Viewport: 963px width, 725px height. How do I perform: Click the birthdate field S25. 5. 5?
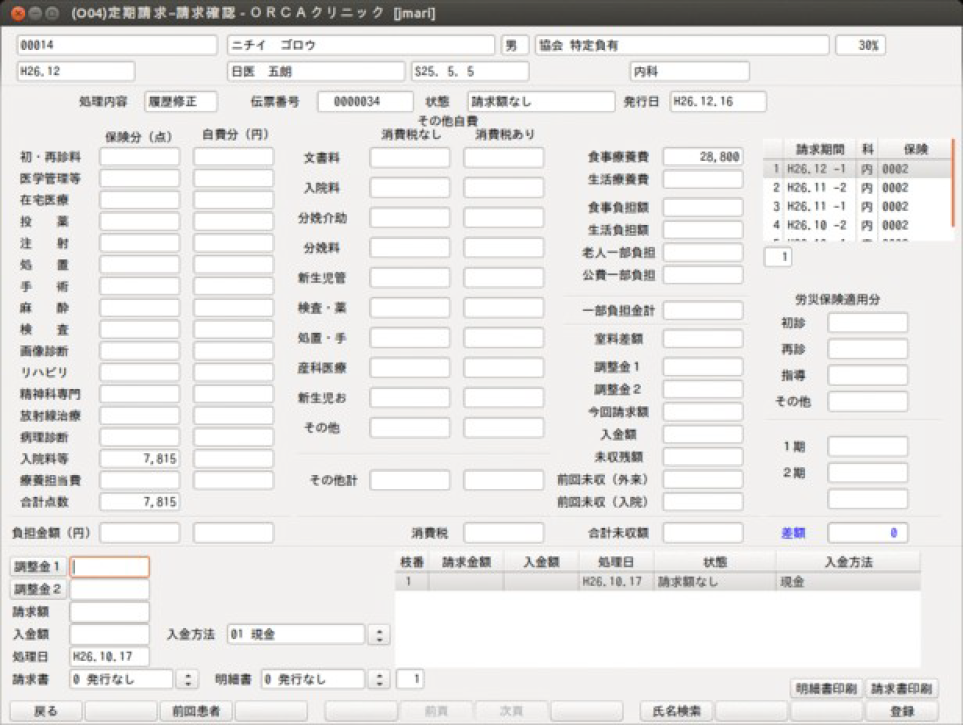point(470,71)
